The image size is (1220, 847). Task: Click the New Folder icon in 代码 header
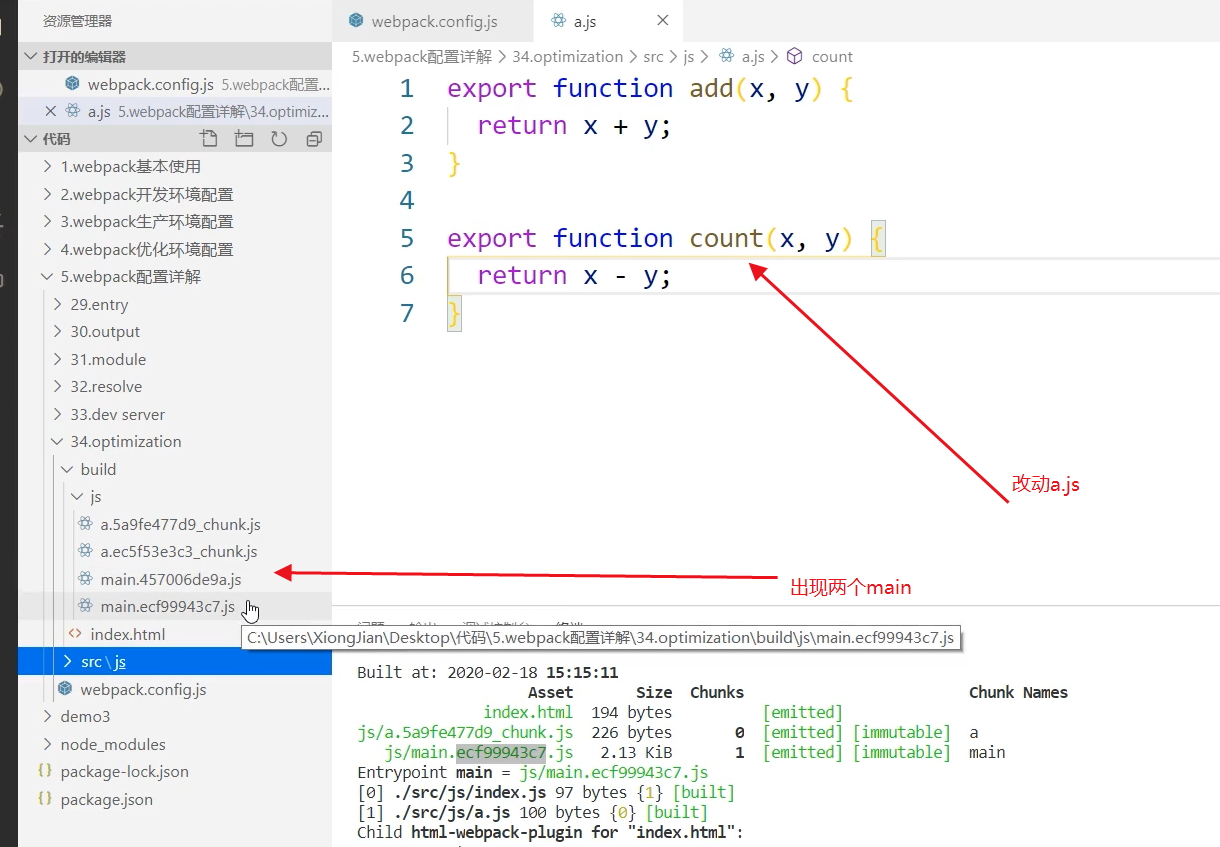click(x=244, y=139)
